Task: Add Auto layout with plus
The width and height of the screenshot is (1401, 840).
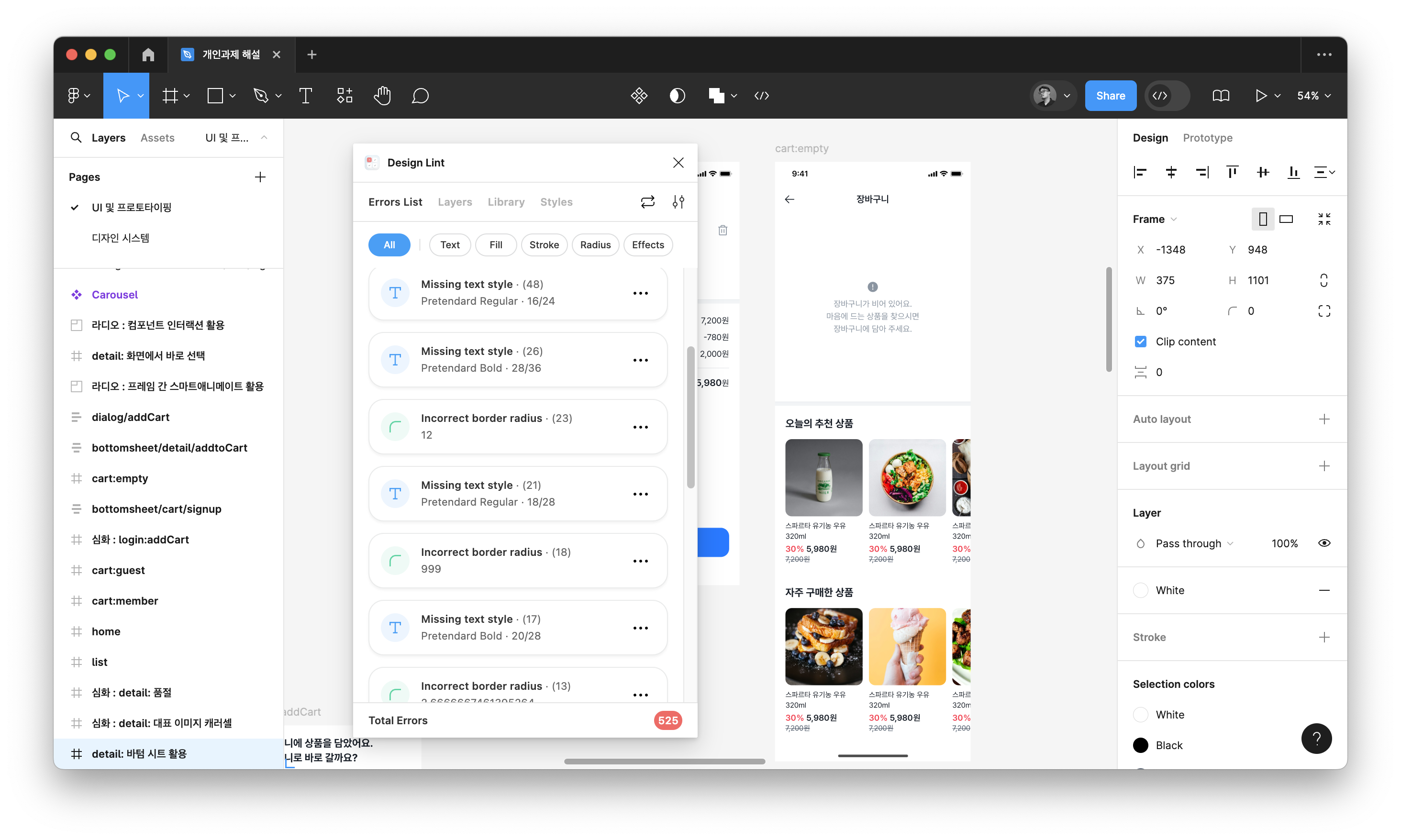Action: (1324, 420)
